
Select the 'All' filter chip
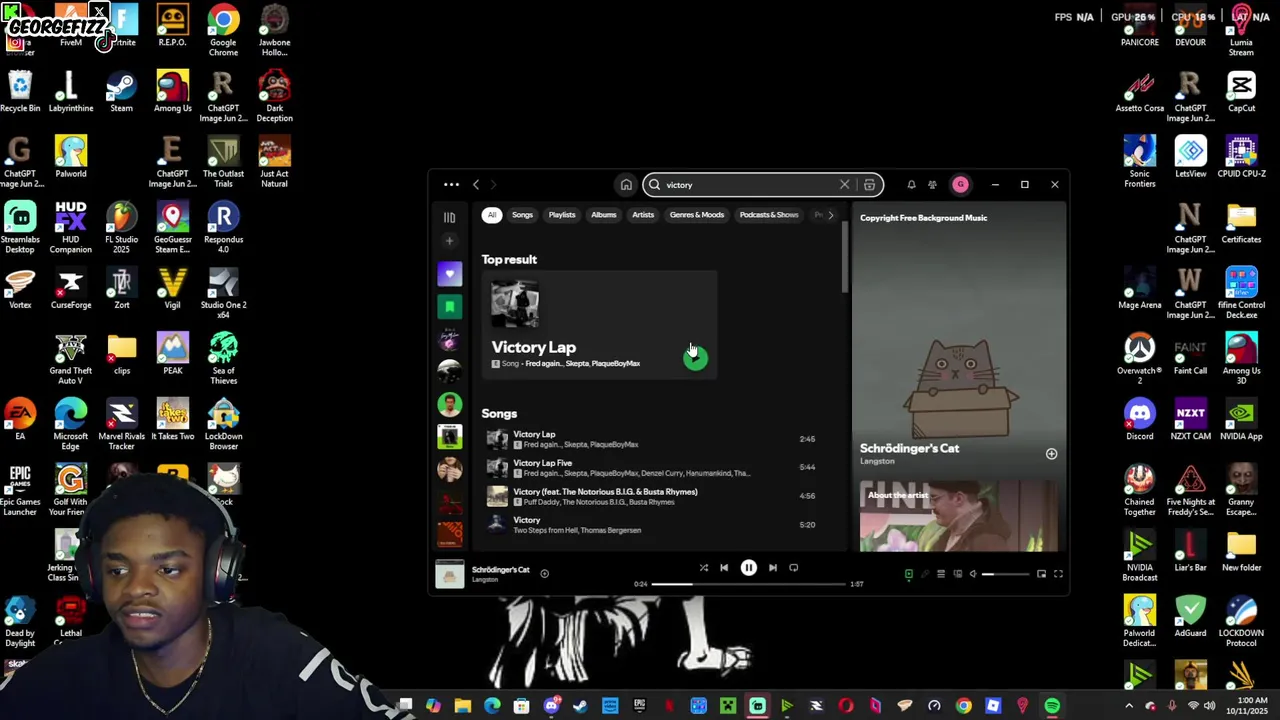pos(491,215)
